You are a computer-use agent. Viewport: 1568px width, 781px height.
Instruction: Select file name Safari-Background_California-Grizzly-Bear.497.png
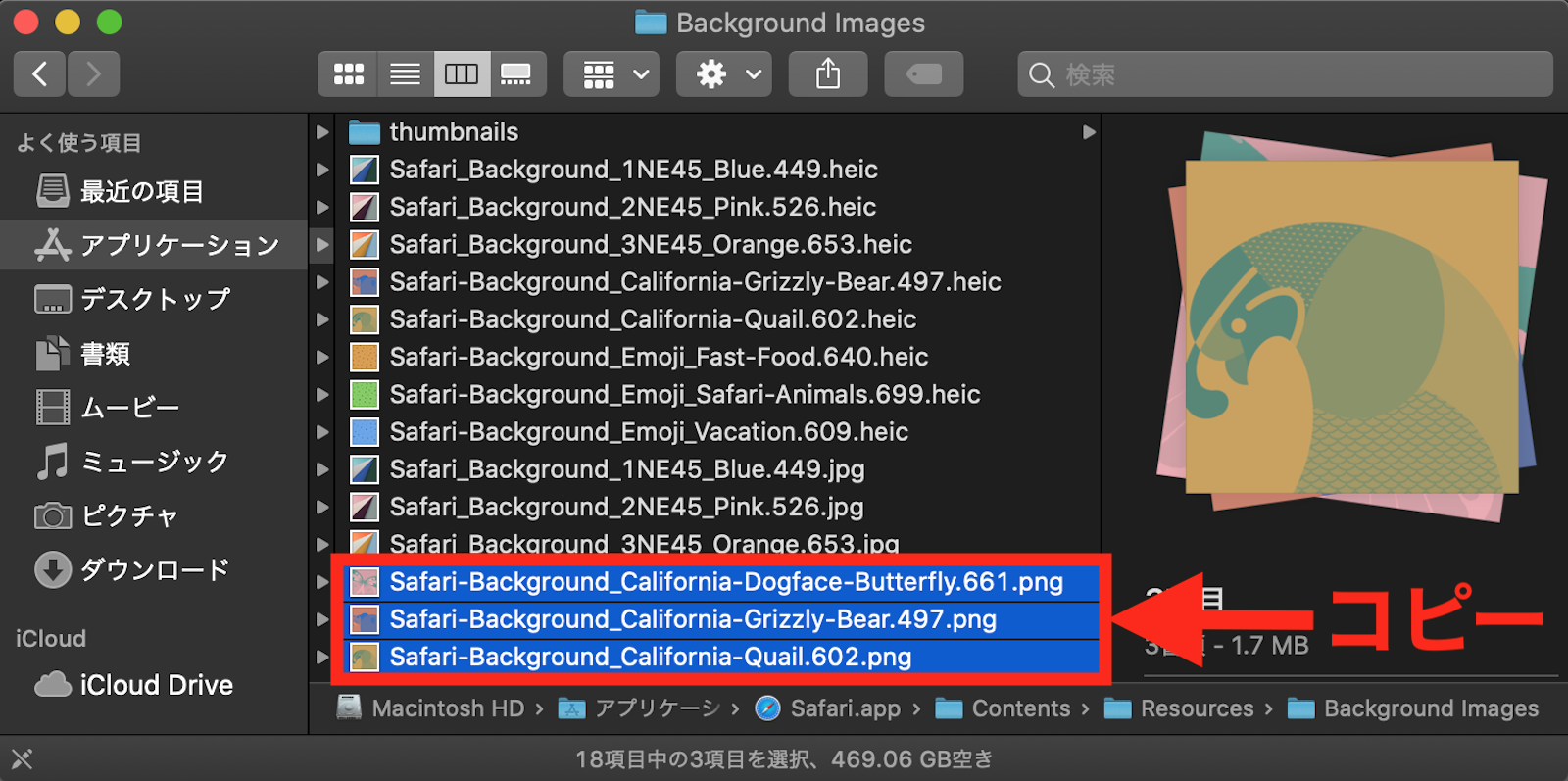(693, 619)
